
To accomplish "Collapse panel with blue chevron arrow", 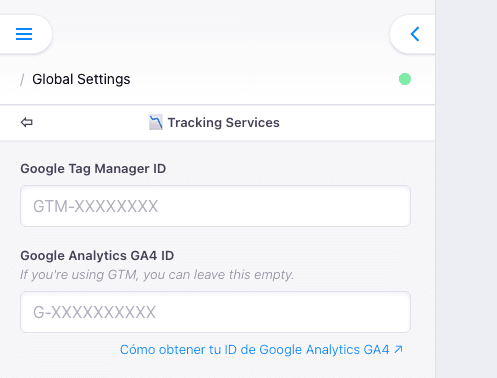I will click(x=415, y=34).
